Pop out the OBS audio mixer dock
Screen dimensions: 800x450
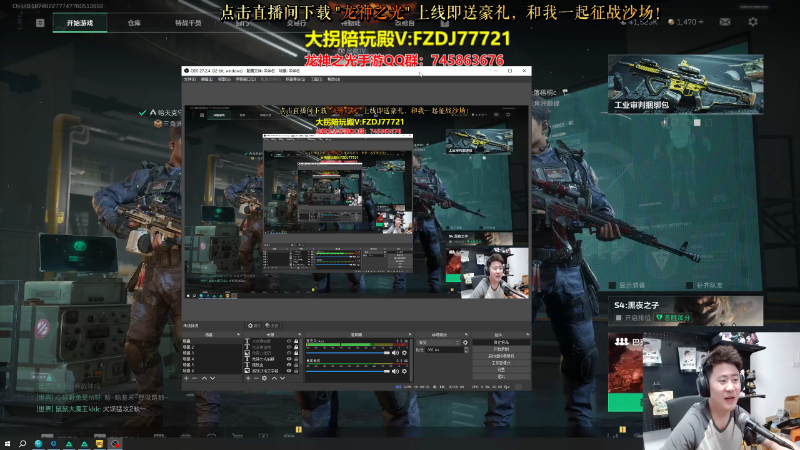410,334
